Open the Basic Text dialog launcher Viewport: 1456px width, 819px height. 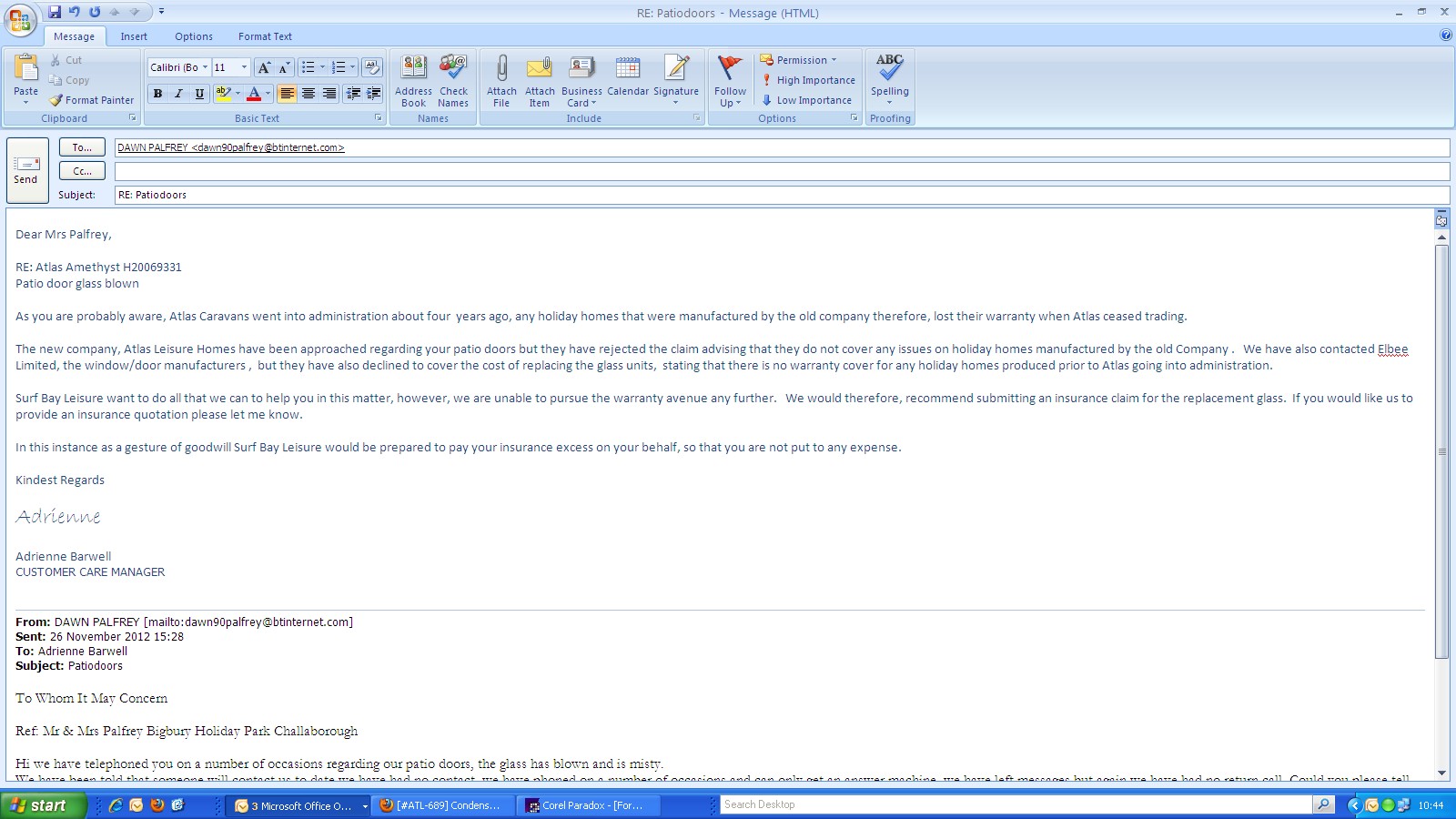click(379, 118)
